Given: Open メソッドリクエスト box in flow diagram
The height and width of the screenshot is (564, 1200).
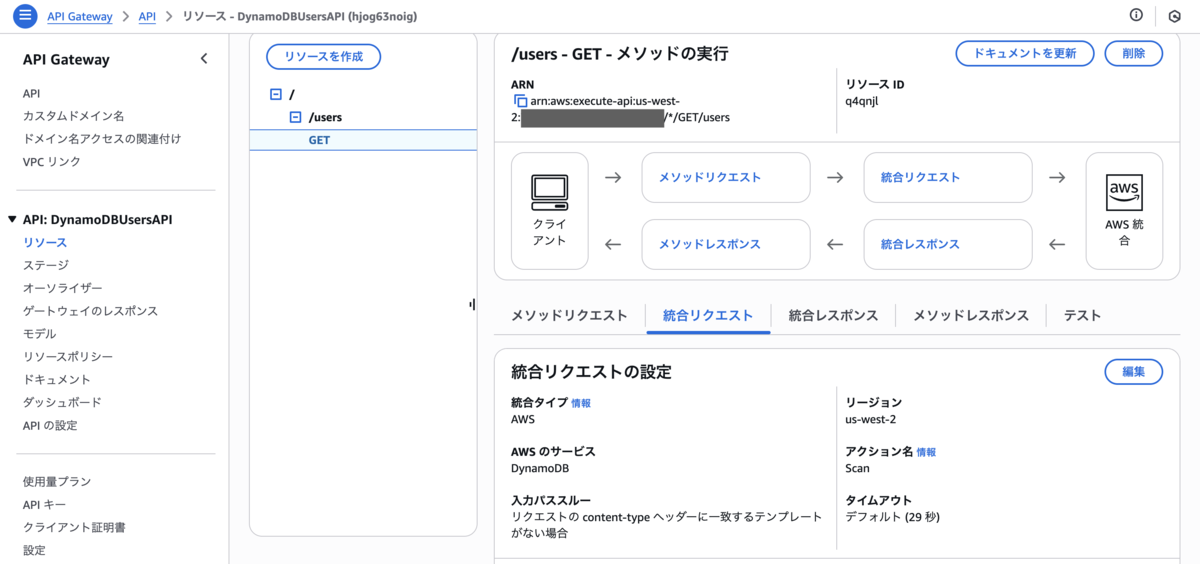Looking at the screenshot, I should (725, 178).
